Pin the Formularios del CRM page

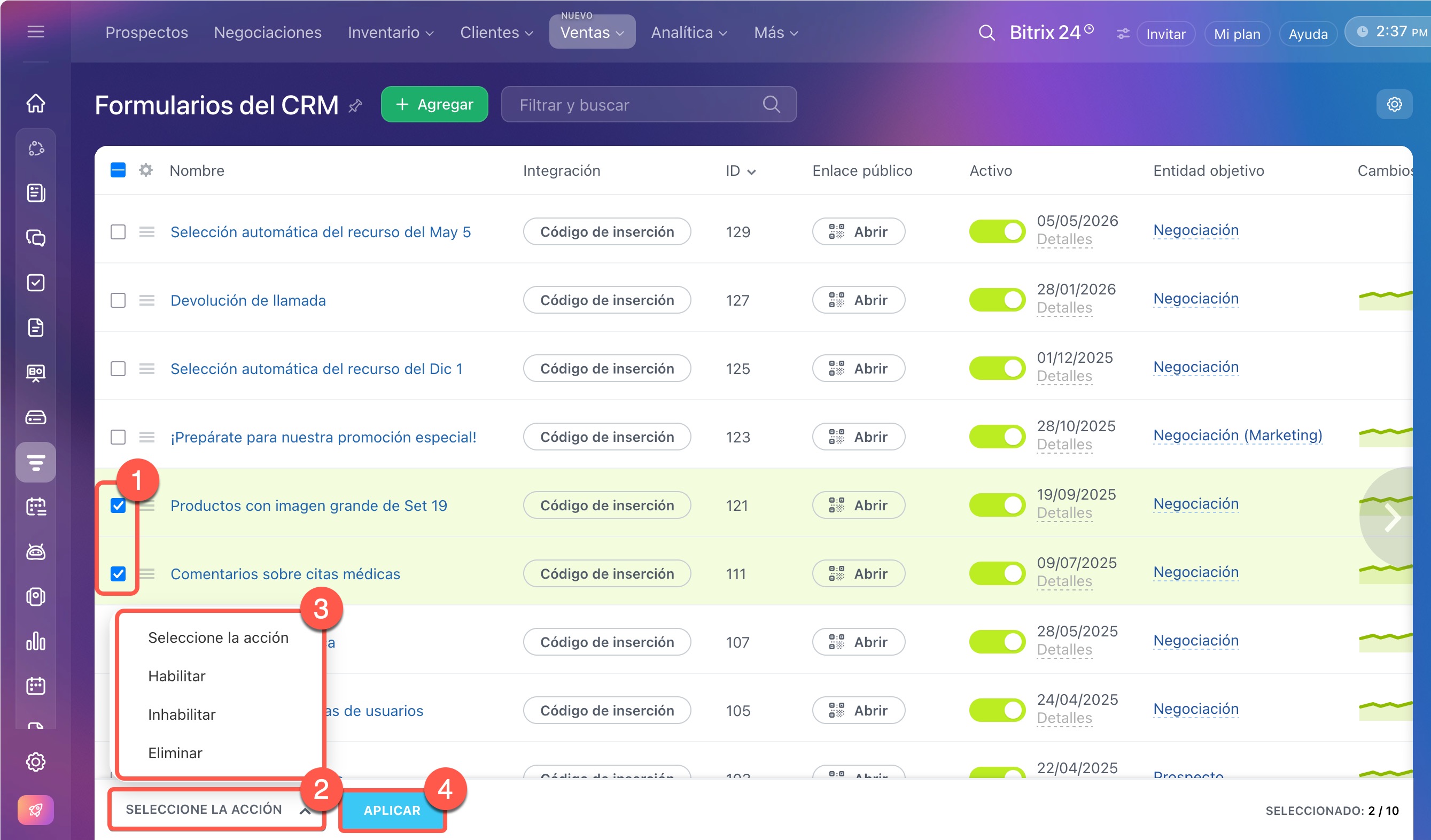pos(355,106)
